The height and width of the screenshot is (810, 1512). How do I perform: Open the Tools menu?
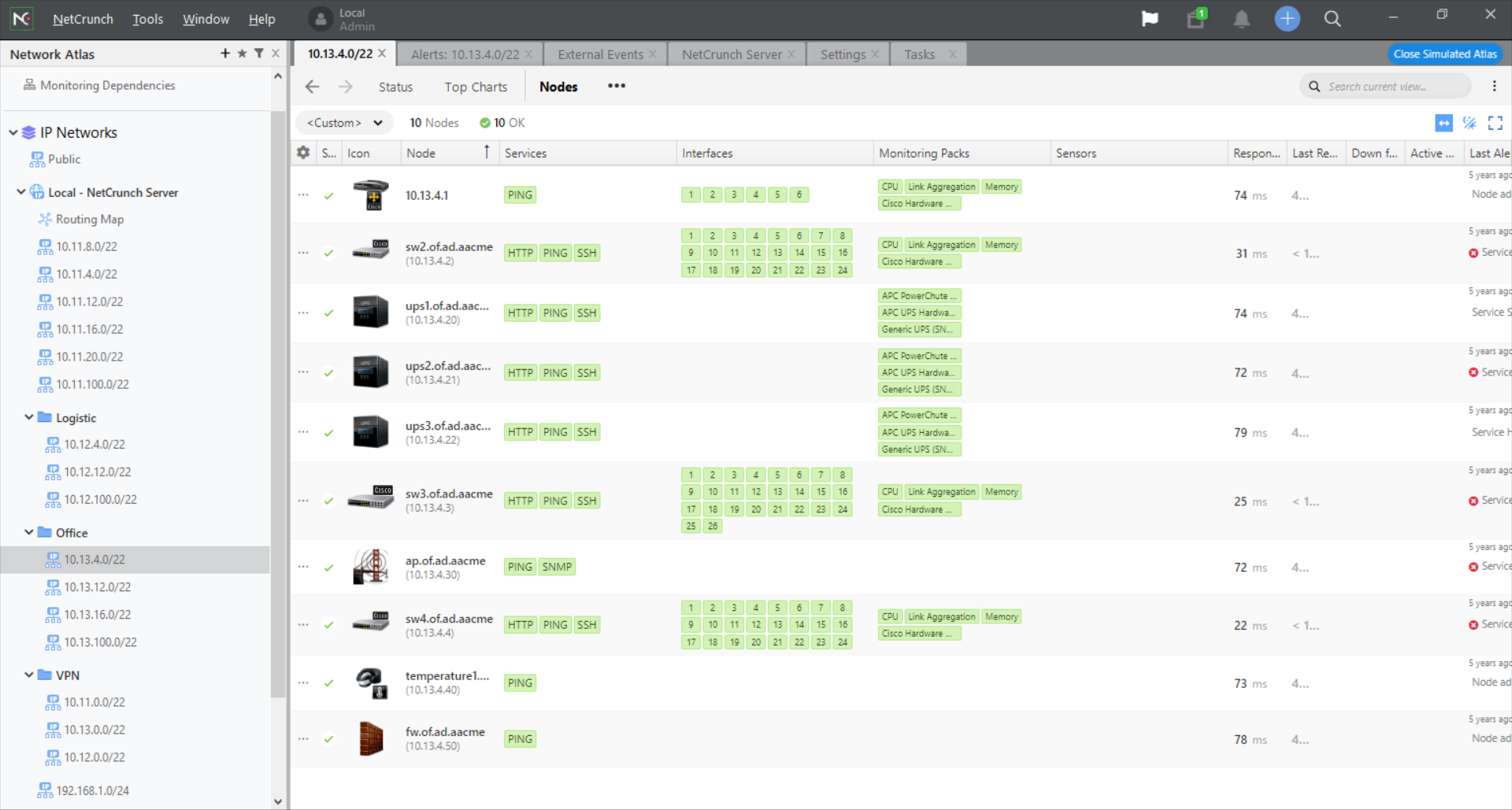tap(147, 19)
